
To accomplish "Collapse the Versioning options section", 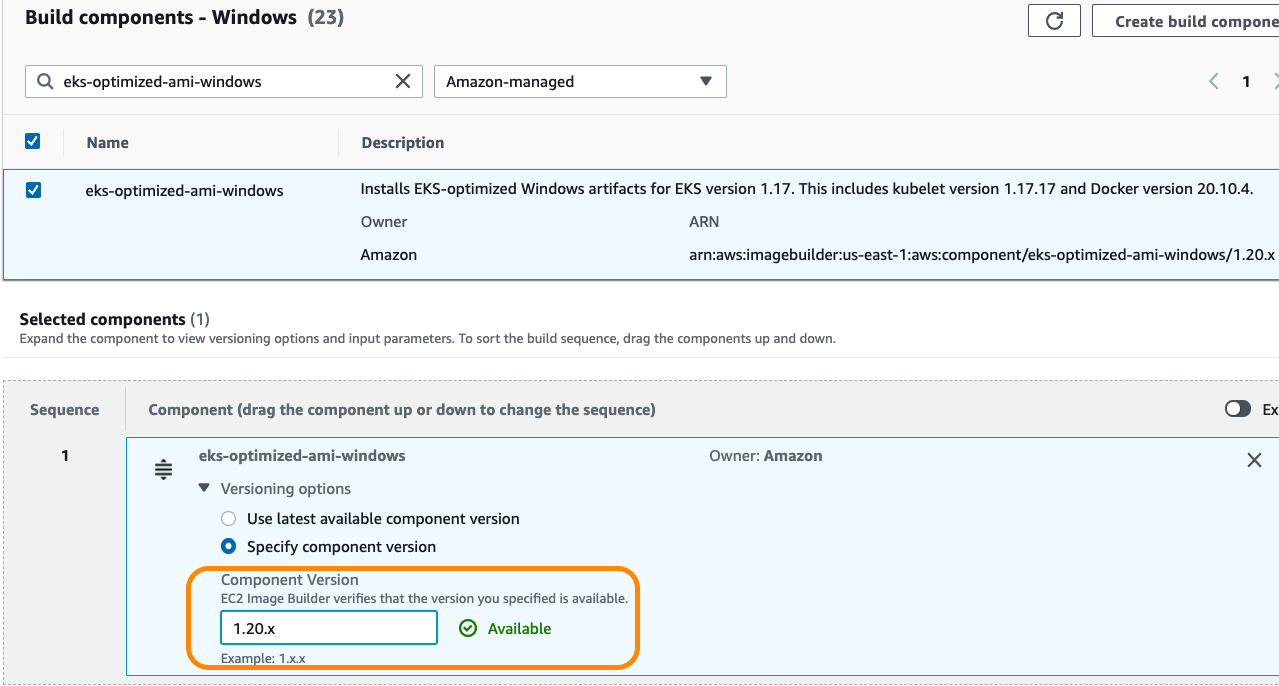I will tap(205, 489).
